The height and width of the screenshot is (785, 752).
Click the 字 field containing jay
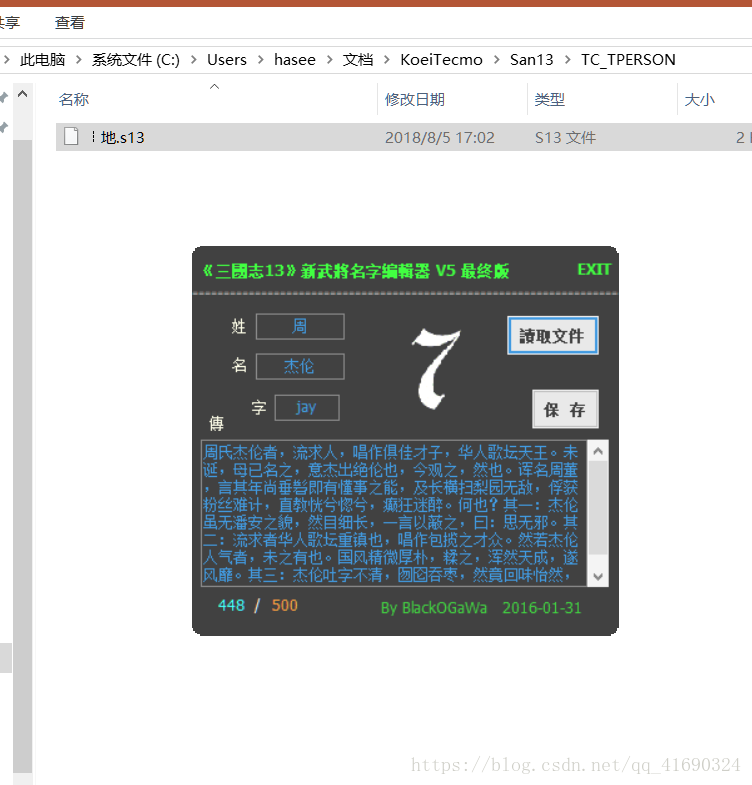point(307,408)
